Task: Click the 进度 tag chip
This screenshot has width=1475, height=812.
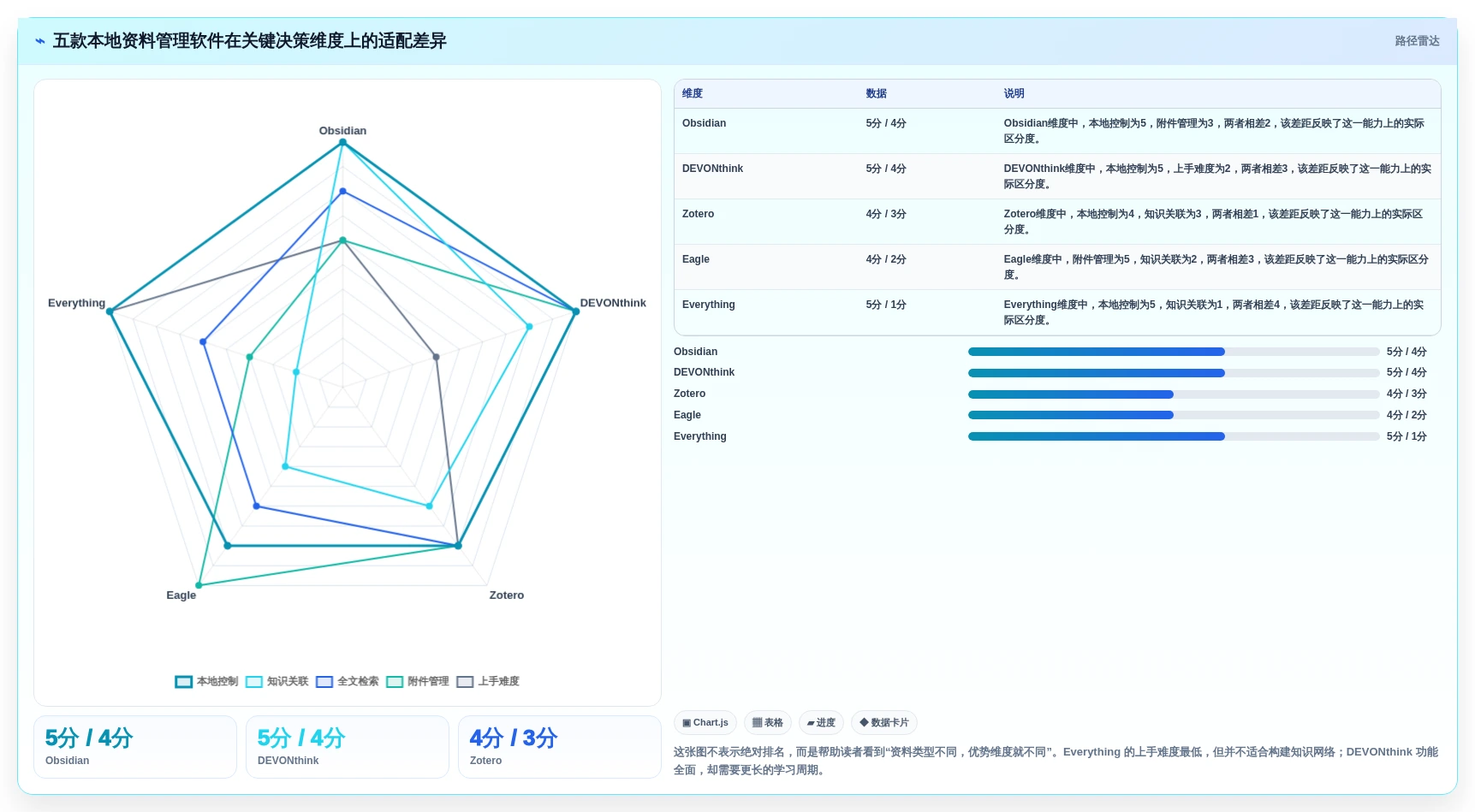Action: [821, 723]
